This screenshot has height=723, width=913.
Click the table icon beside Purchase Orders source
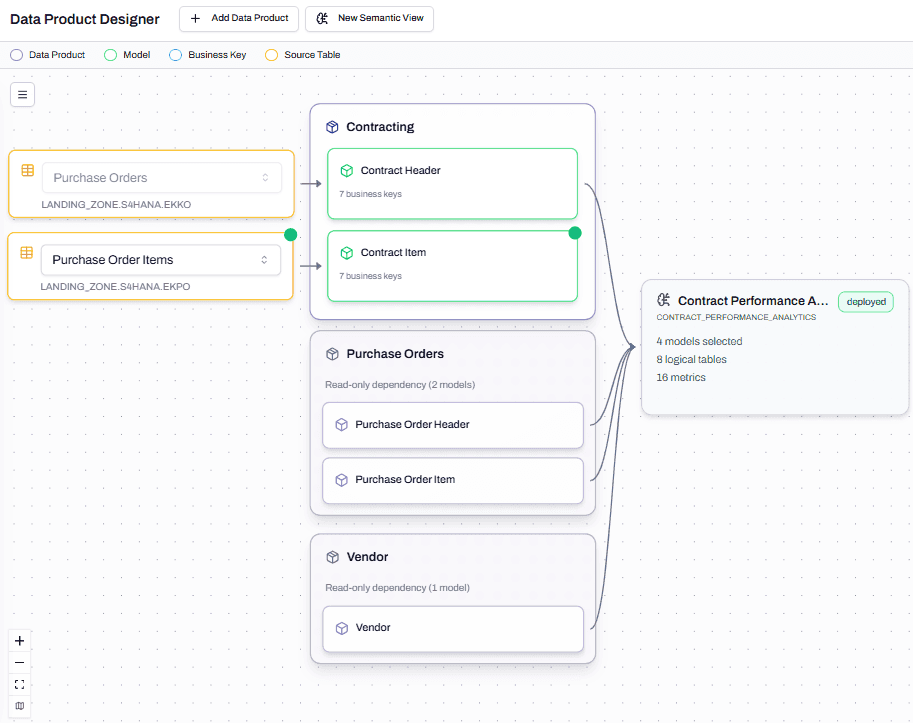[27, 170]
